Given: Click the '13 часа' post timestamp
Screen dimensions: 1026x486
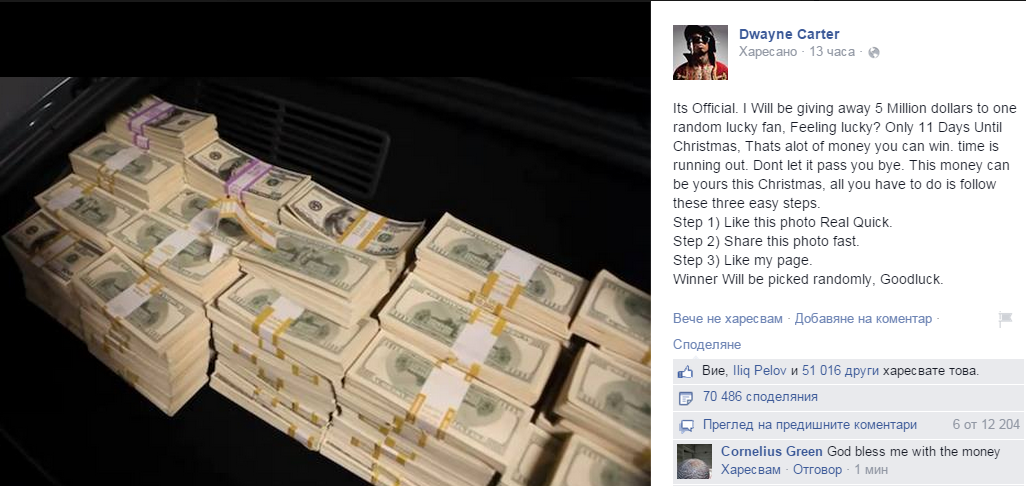Looking at the screenshot, I should 832,52.
